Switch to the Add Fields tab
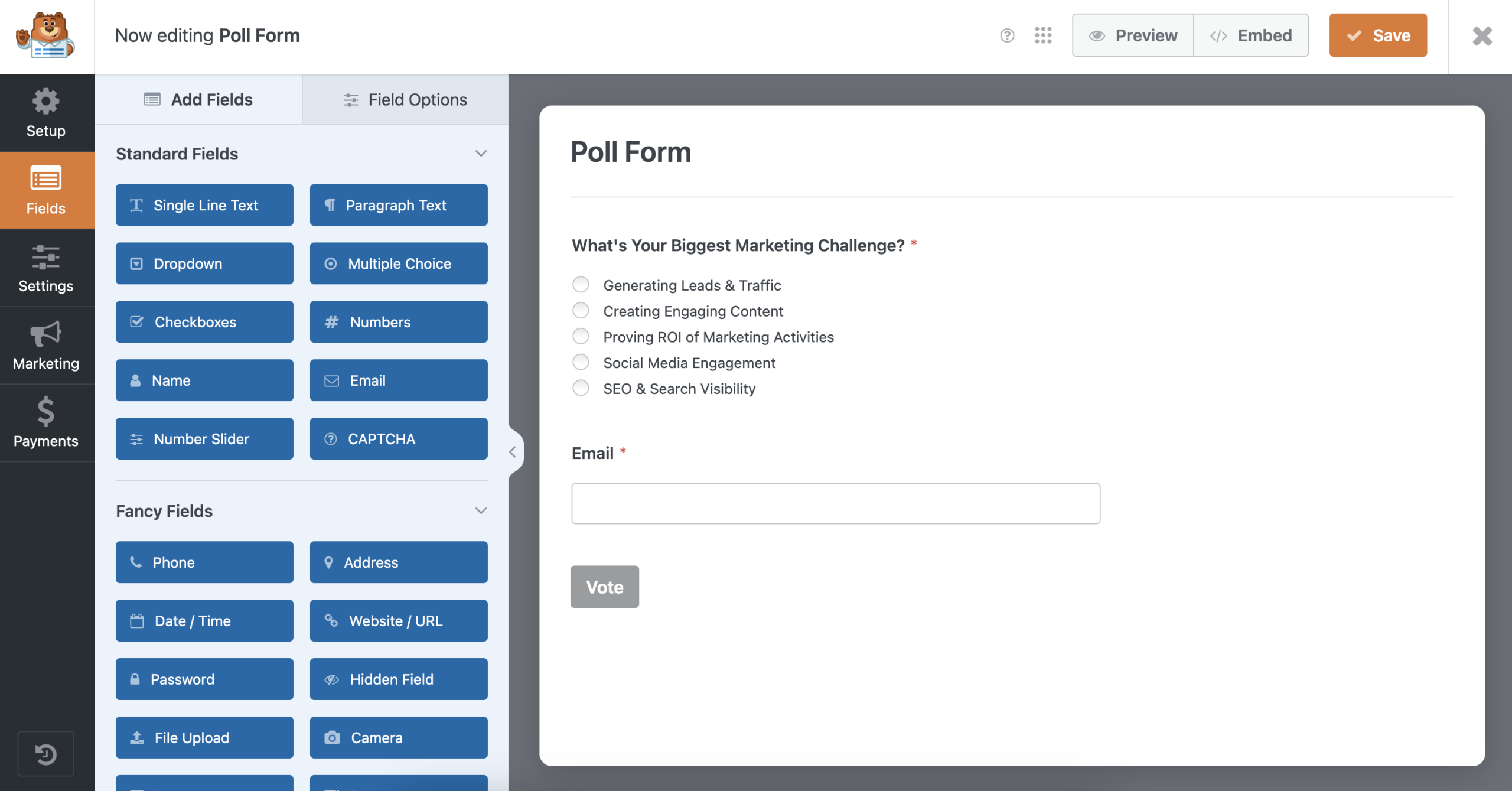 click(198, 100)
